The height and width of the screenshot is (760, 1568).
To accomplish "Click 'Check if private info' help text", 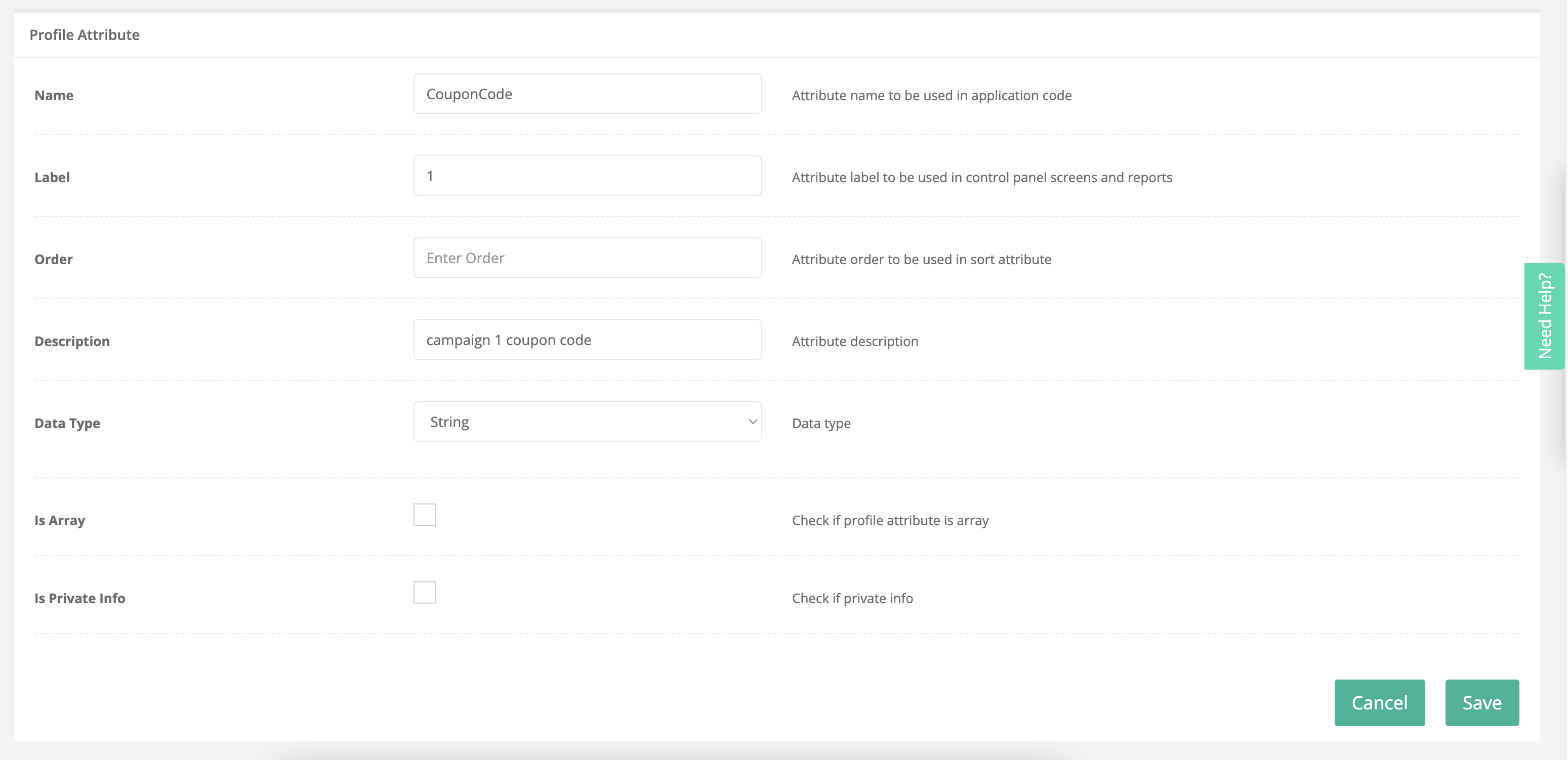I will coord(852,599).
